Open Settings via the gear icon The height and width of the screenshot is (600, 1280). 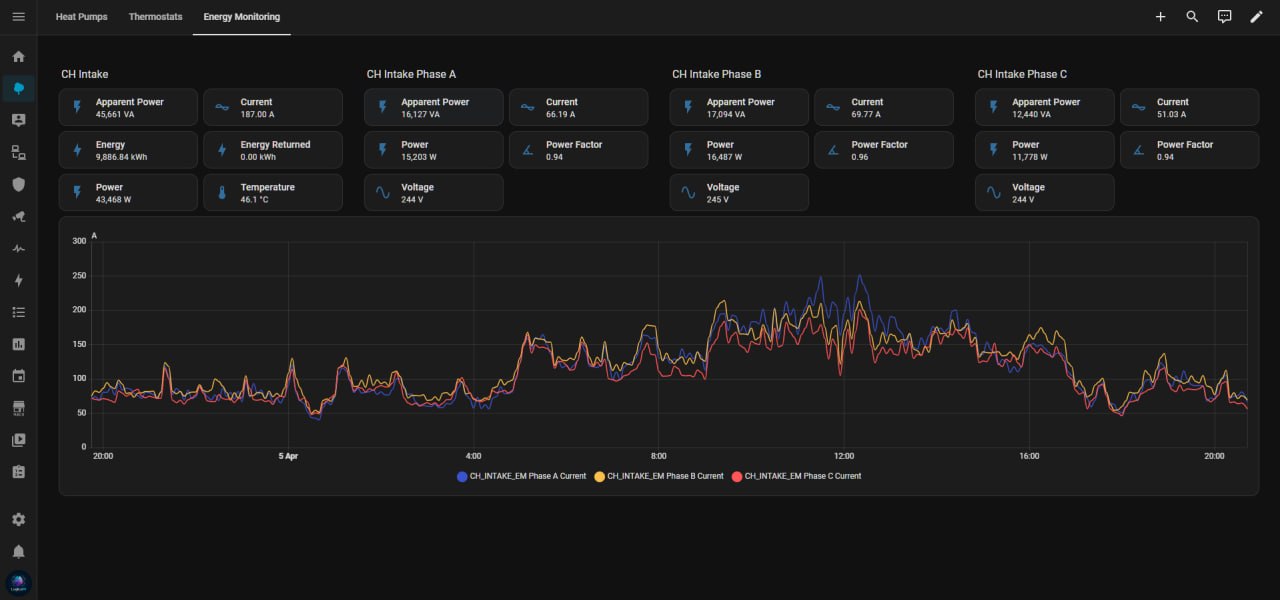[18, 519]
